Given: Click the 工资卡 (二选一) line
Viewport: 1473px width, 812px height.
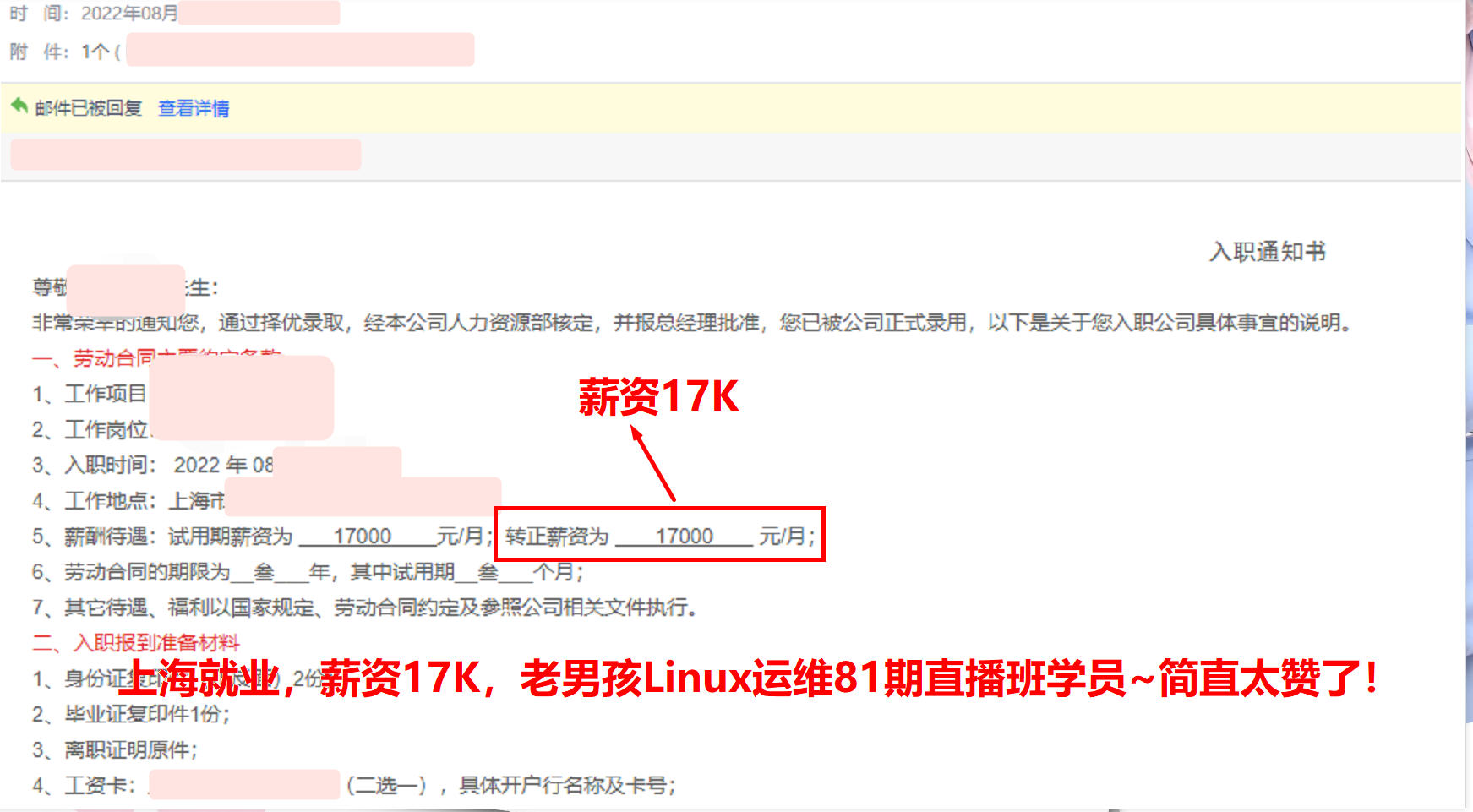Looking at the screenshot, I should click(x=354, y=786).
